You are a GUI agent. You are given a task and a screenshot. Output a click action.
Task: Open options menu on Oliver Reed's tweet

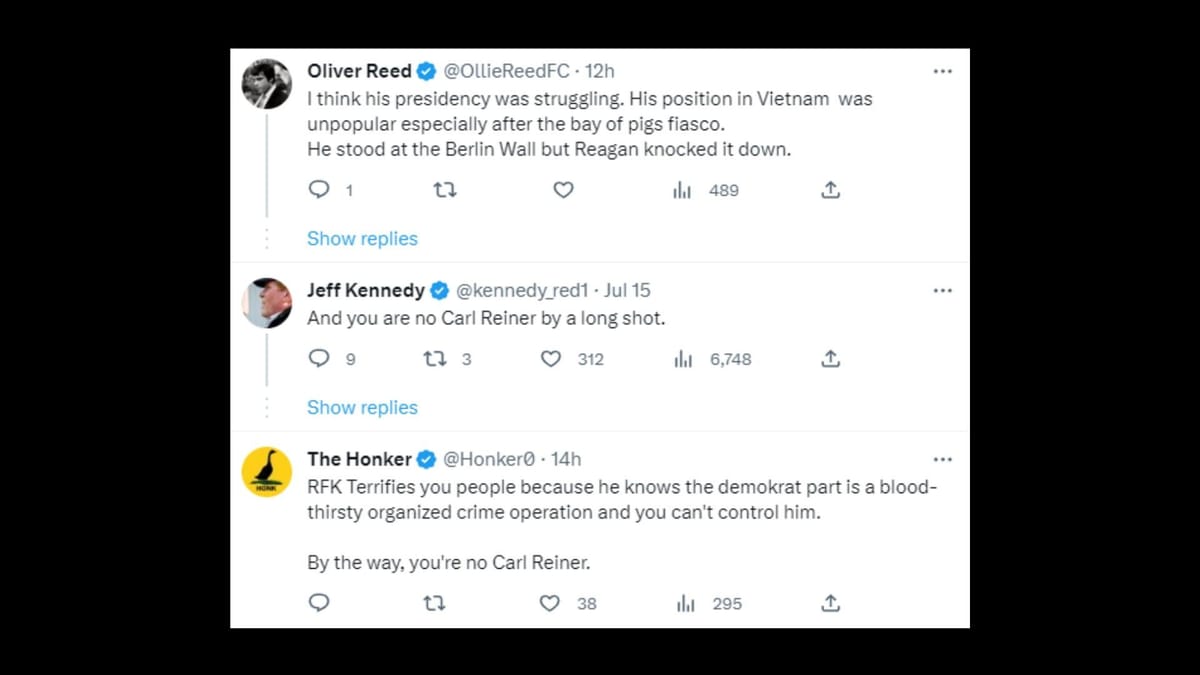(942, 71)
